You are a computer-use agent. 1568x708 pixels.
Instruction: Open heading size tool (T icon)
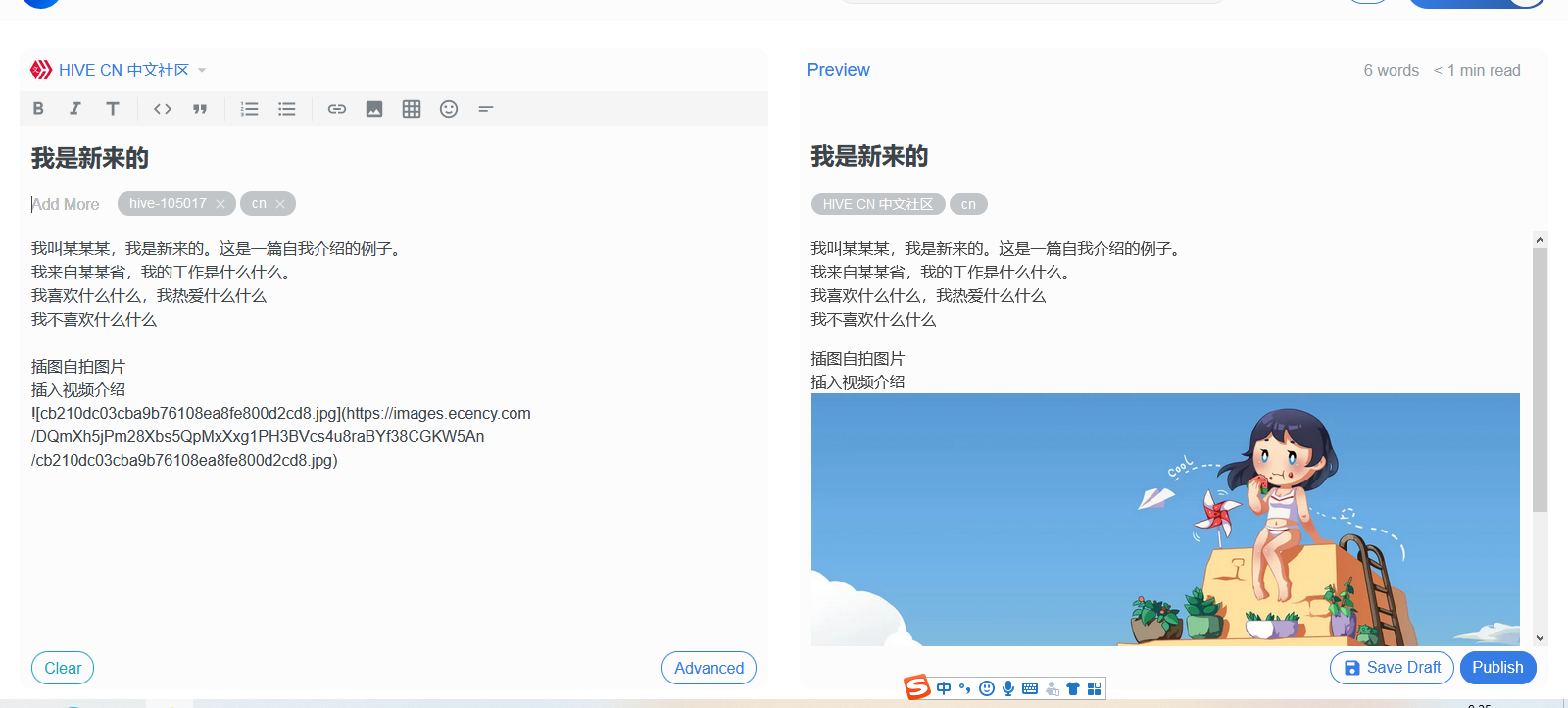(x=113, y=109)
